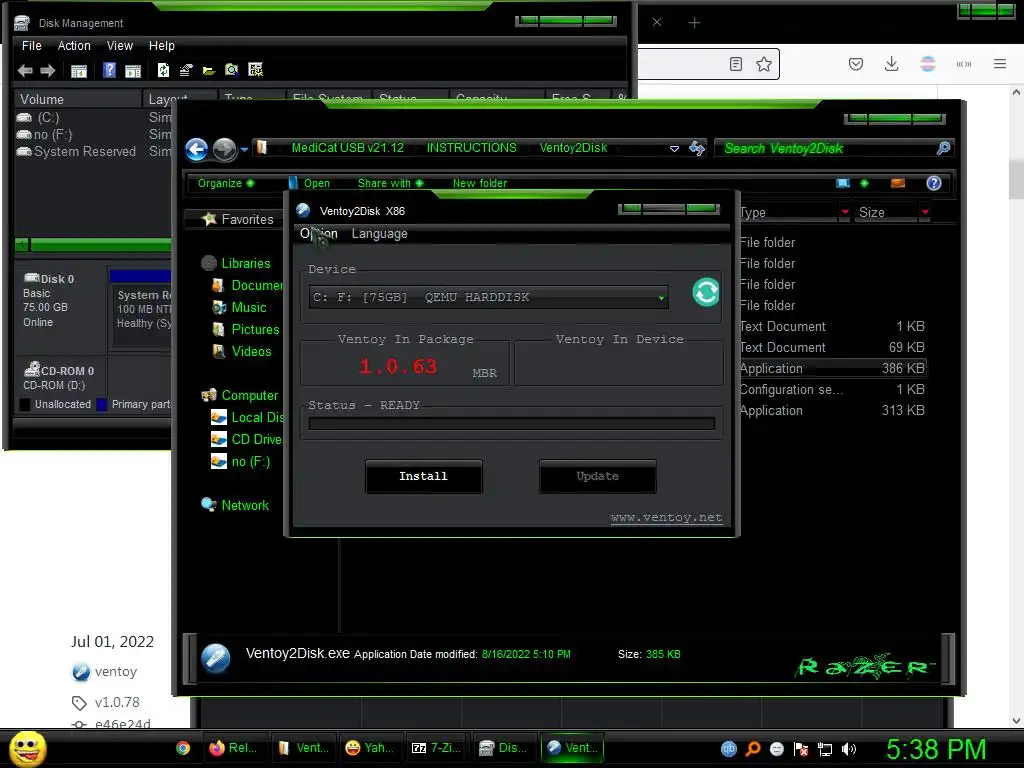The width and height of the screenshot is (1024, 768).
Task: Open Disk Management Action menu
Action: [x=74, y=46]
